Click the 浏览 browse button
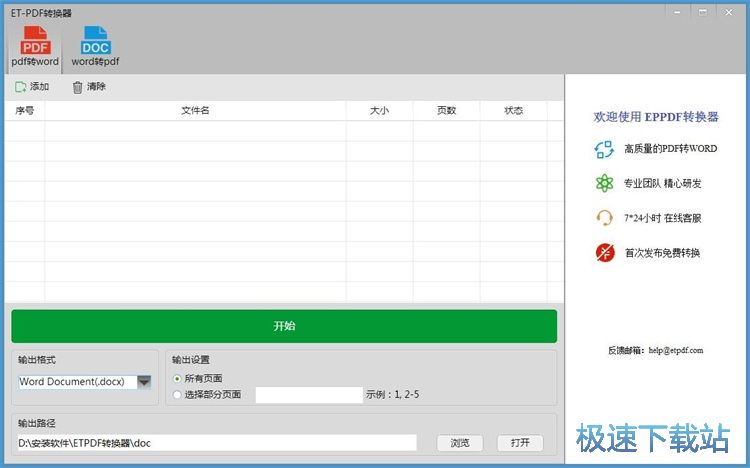 [x=459, y=443]
